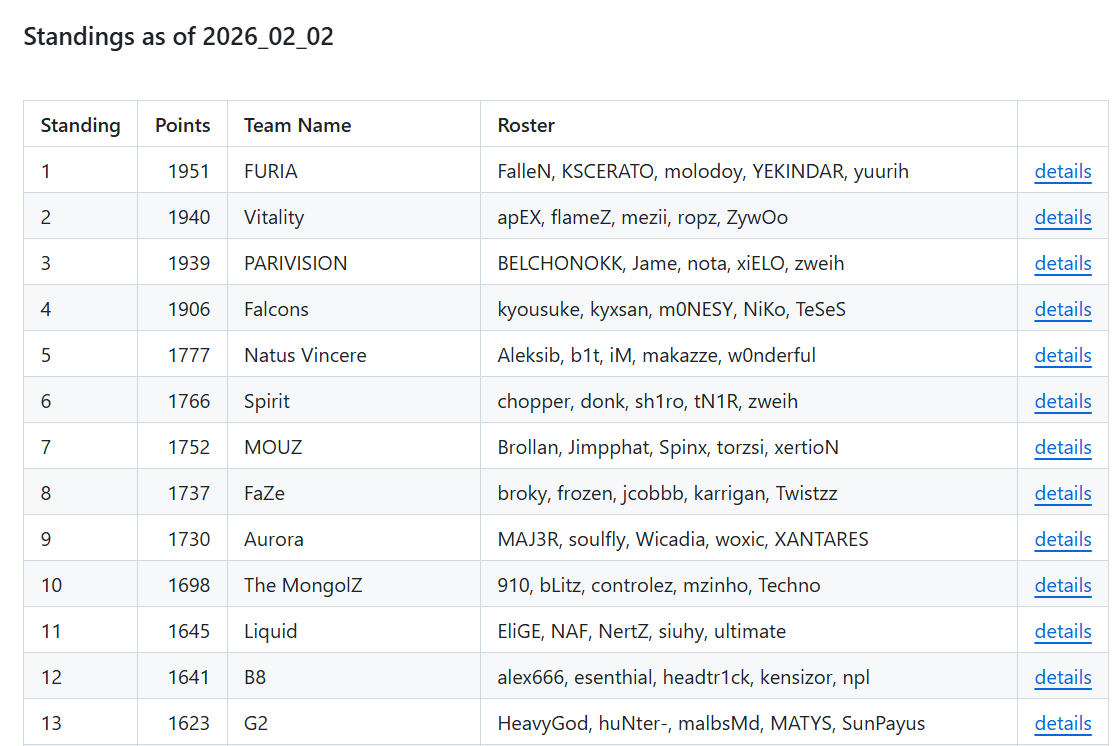Open details link for FURIA

tap(1062, 172)
